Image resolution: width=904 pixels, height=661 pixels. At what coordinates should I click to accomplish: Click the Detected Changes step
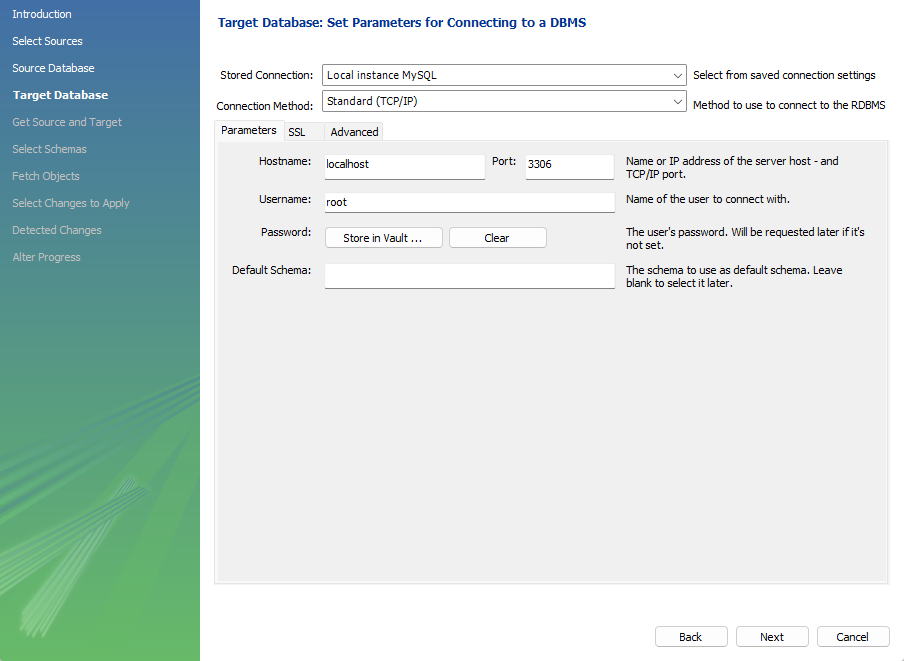[57, 231]
